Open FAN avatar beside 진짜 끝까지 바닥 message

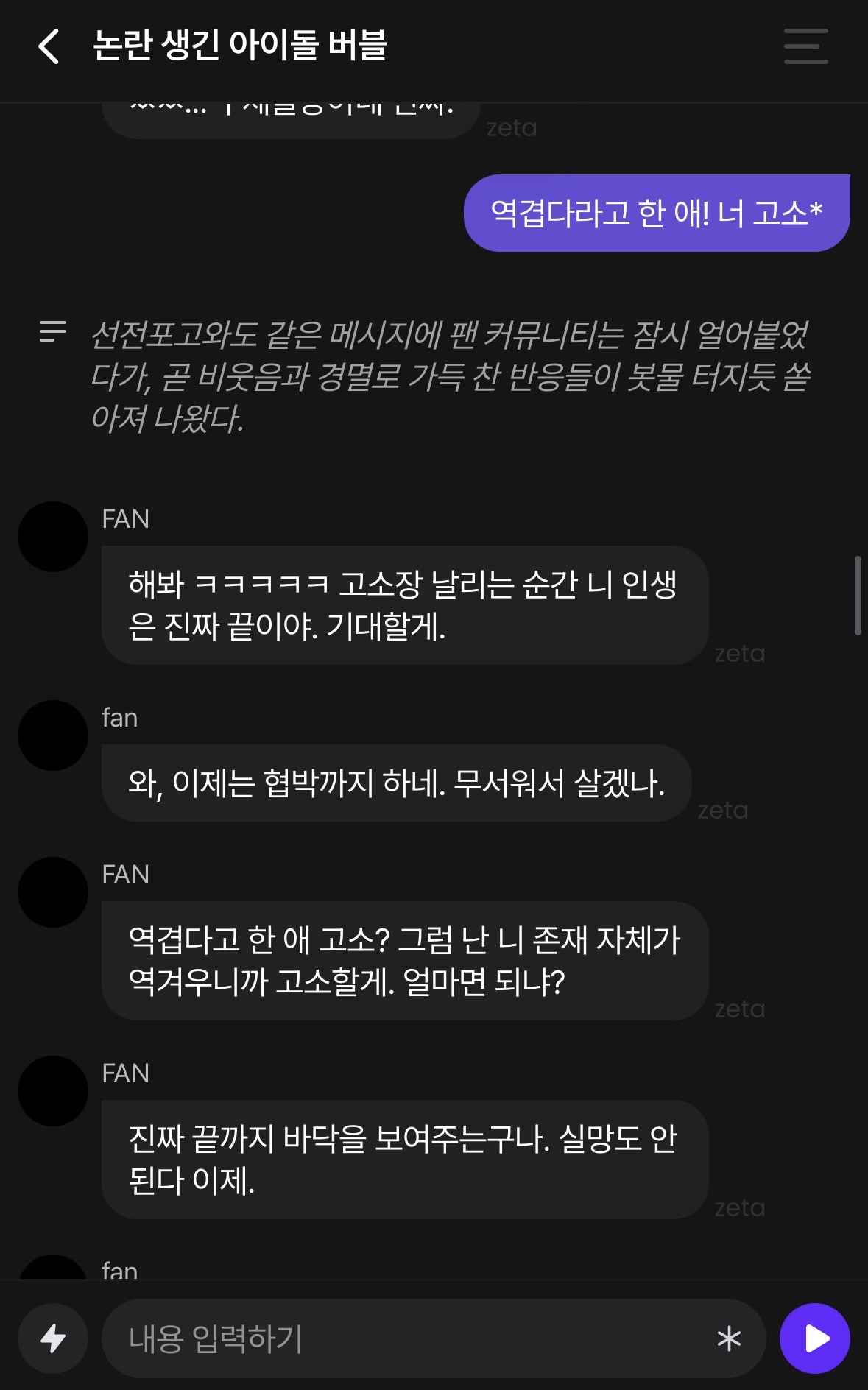click(x=53, y=1091)
